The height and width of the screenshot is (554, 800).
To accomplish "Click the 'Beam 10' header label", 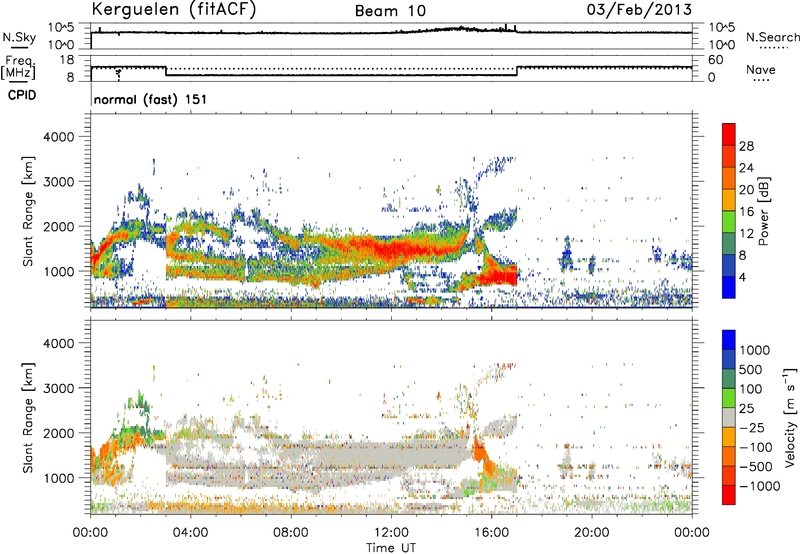I will 390,11.
